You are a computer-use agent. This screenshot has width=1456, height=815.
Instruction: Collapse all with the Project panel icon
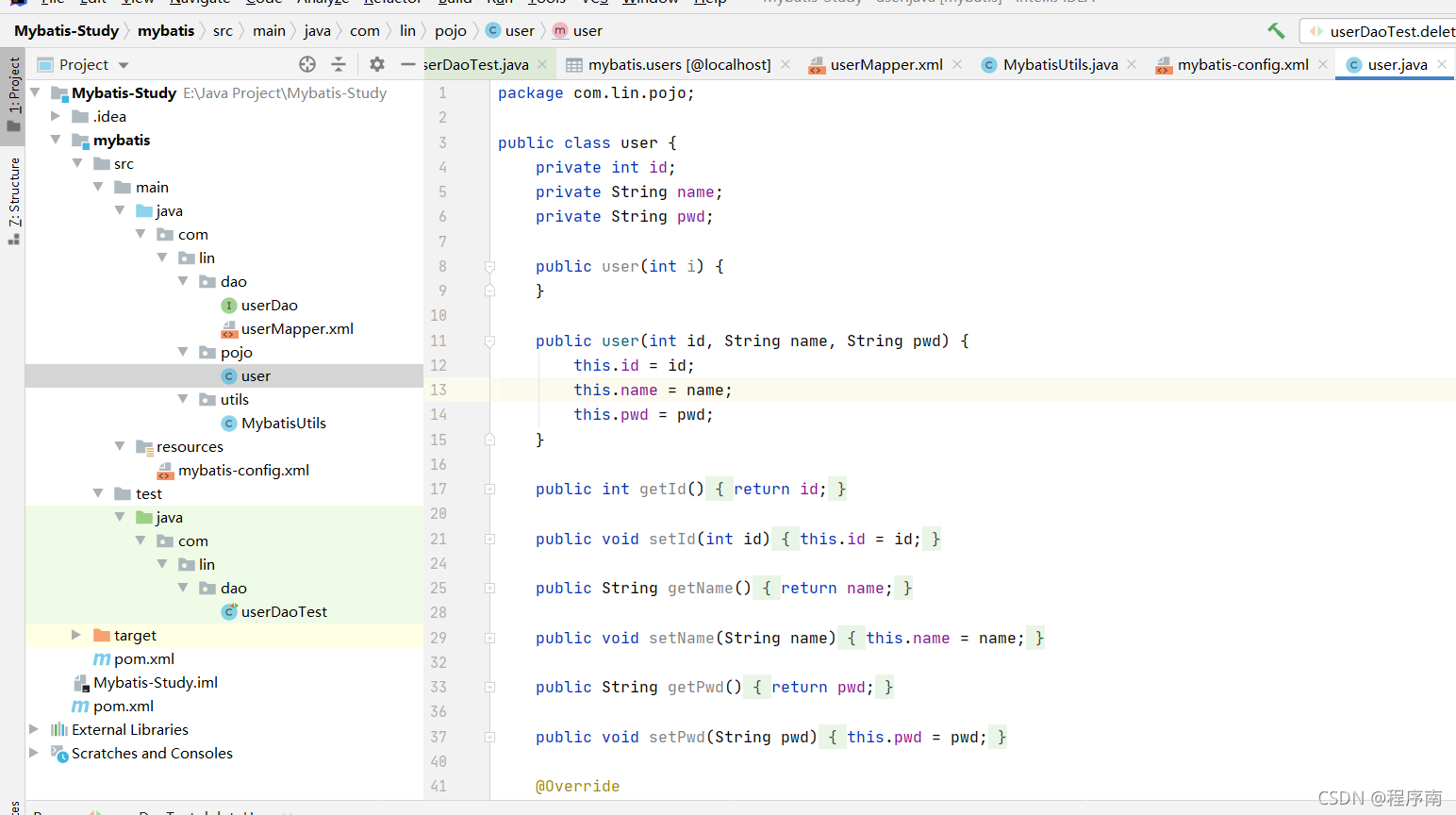[339, 64]
